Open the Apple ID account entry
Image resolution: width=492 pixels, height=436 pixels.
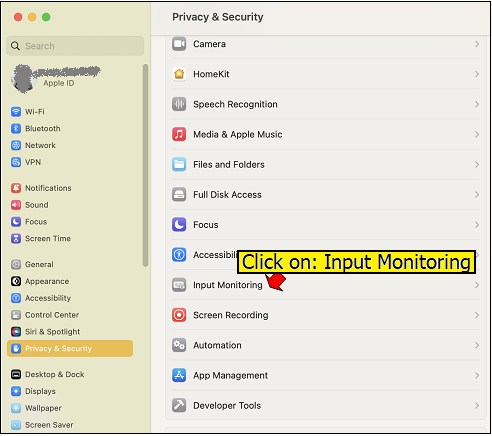[x=56, y=79]
